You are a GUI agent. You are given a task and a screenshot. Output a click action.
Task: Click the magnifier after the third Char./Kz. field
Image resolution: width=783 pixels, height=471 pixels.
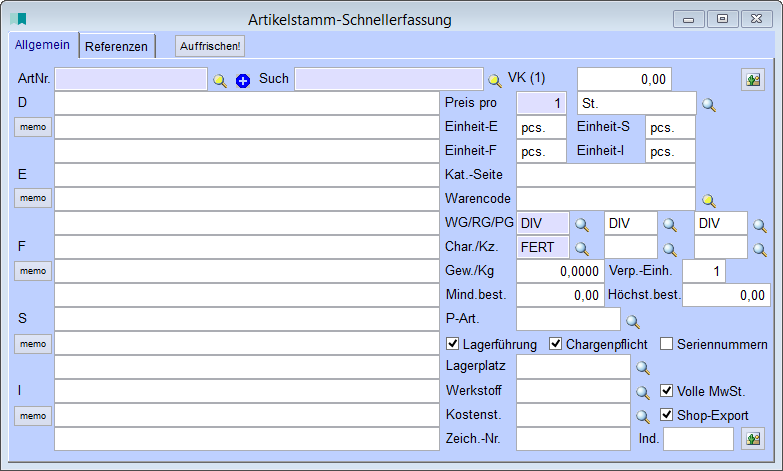760,249
